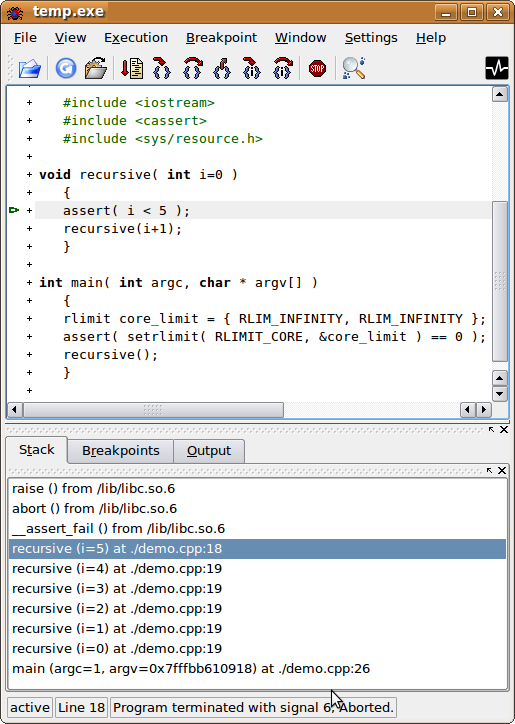The width and height of the screenshot is (515, 724).
Task: Select the recursive (i=4) stack frame
Action: (x=257, y=569)
